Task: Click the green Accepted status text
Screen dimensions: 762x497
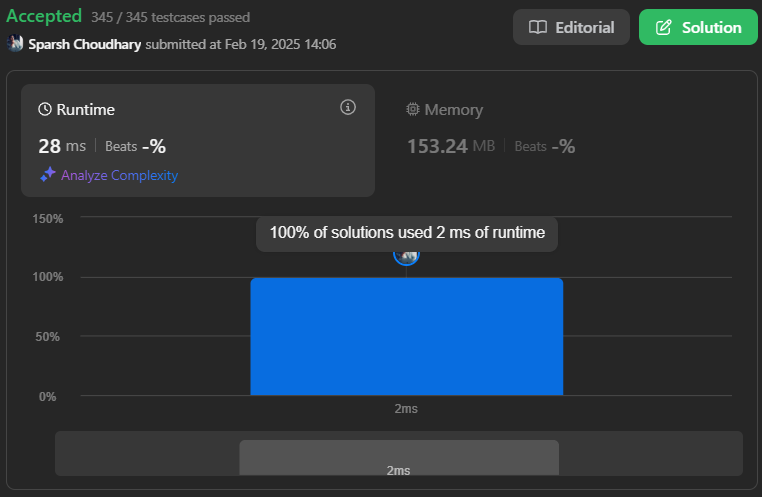Action: point(44,17)
